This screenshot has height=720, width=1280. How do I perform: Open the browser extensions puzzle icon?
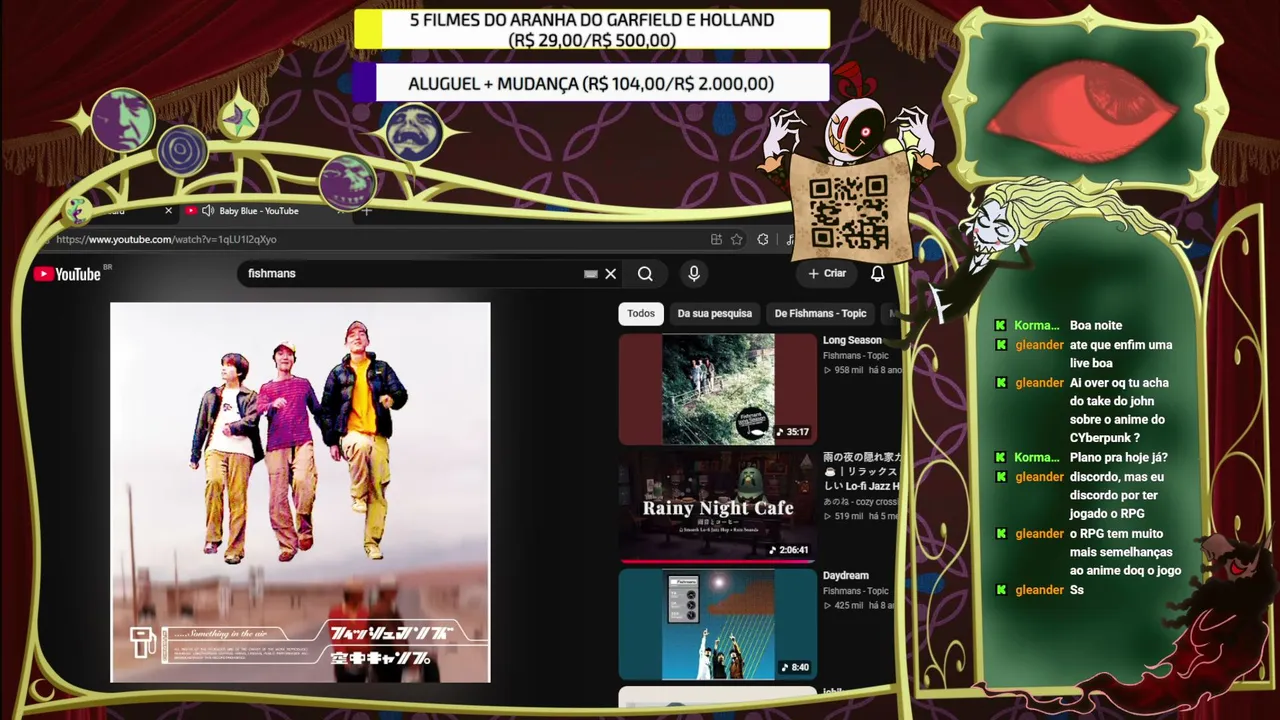(x=763, y=239)
